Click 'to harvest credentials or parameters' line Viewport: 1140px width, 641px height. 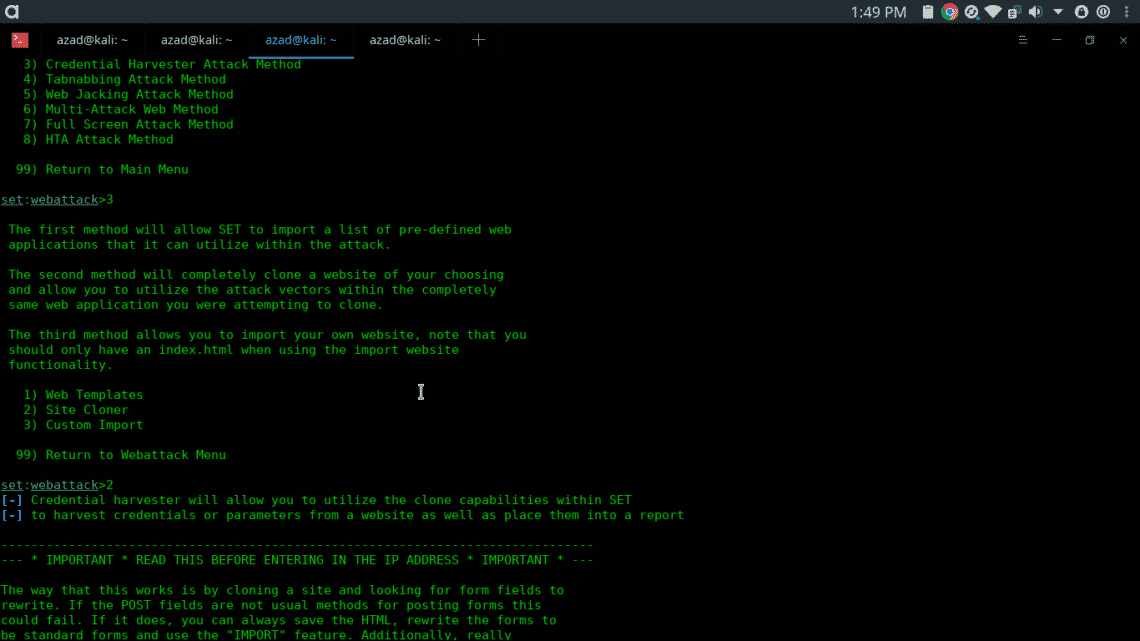[x=342, y=515]
